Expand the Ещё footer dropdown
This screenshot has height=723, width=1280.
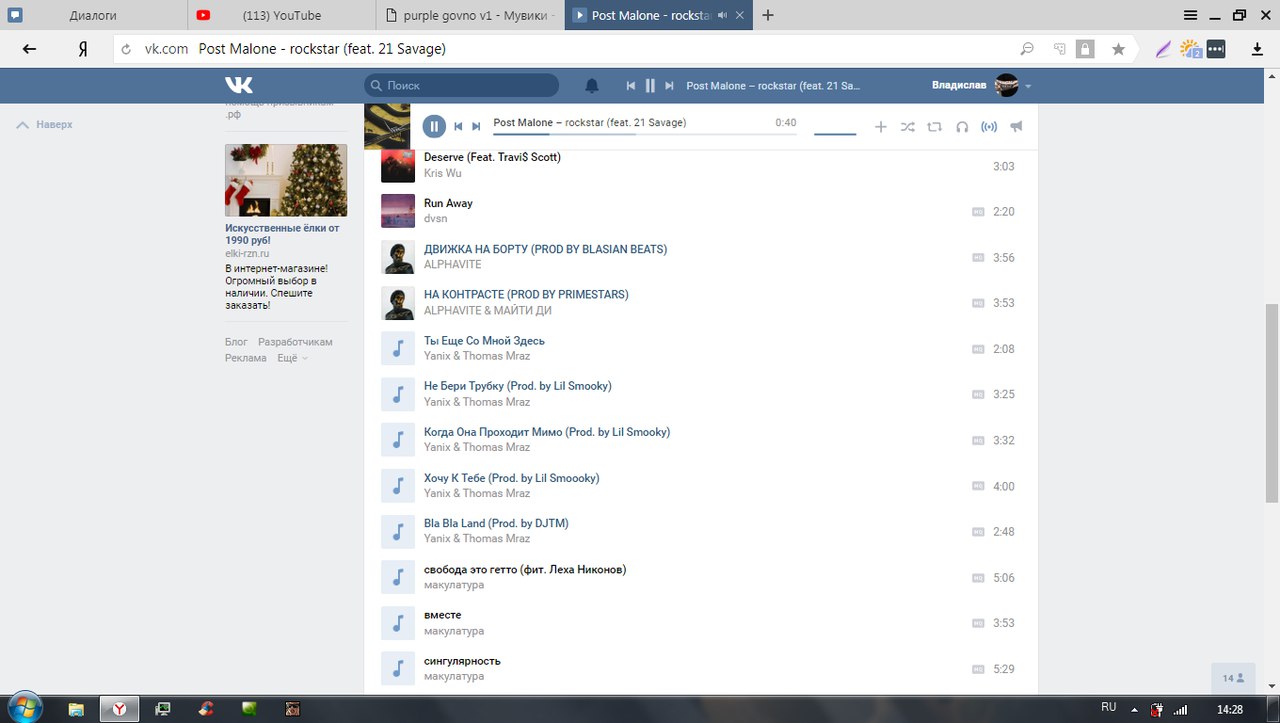292,358
